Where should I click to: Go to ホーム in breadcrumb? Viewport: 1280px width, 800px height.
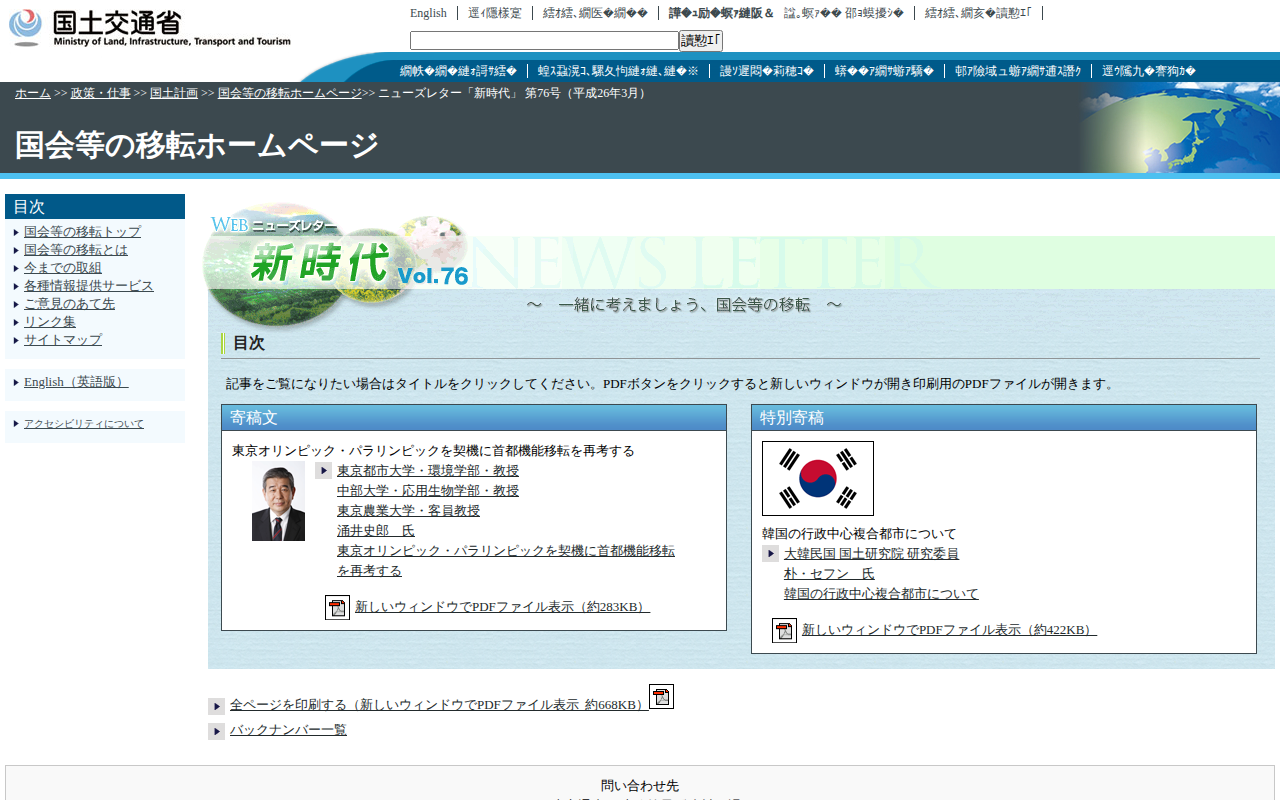32,93
